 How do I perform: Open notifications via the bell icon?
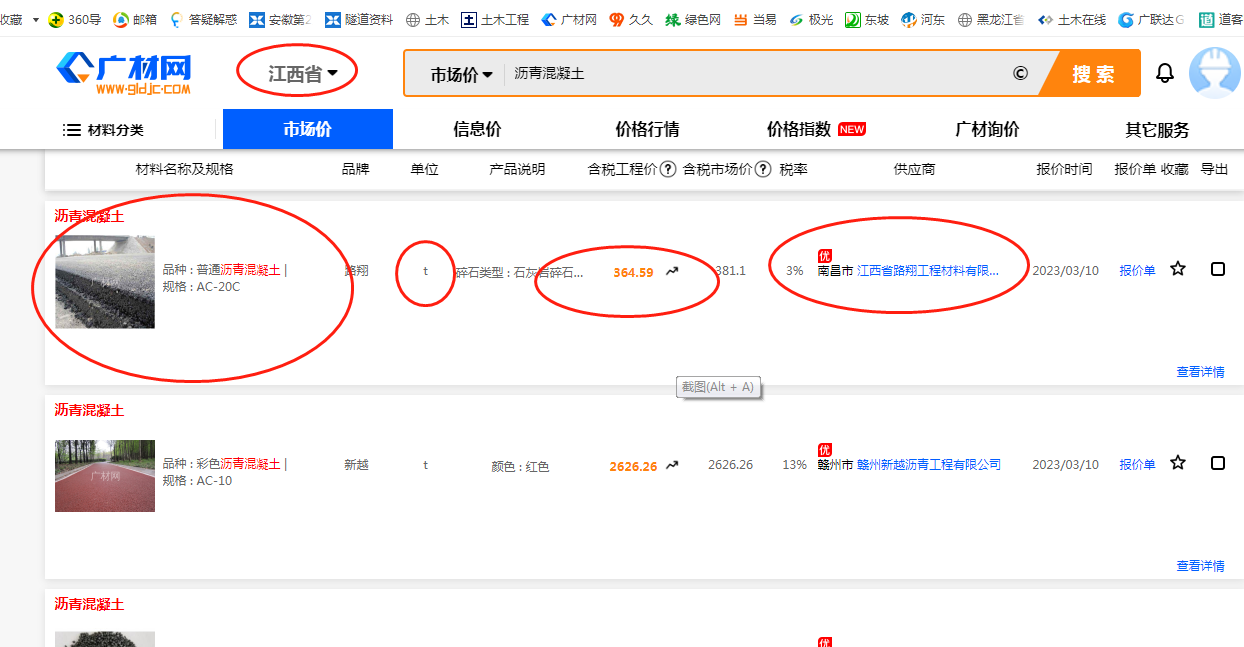coord(1164,73)
